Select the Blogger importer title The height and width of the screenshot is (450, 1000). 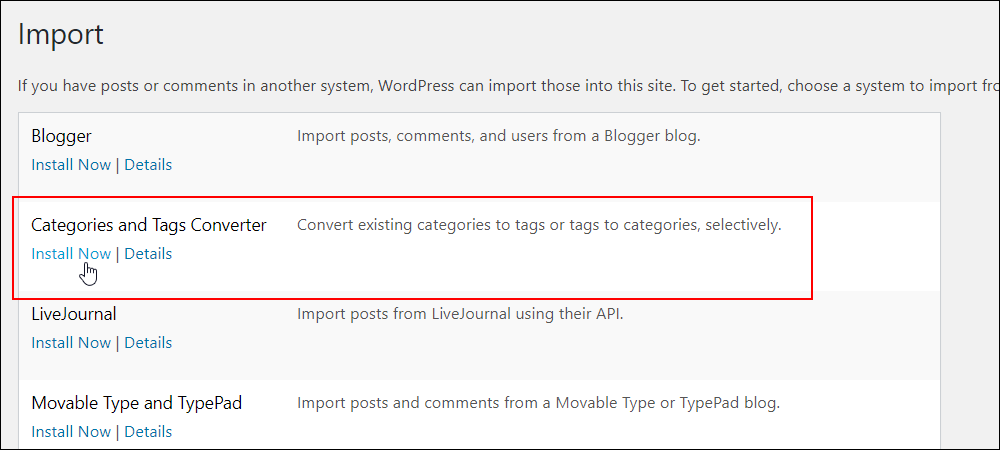click(61, 136)
